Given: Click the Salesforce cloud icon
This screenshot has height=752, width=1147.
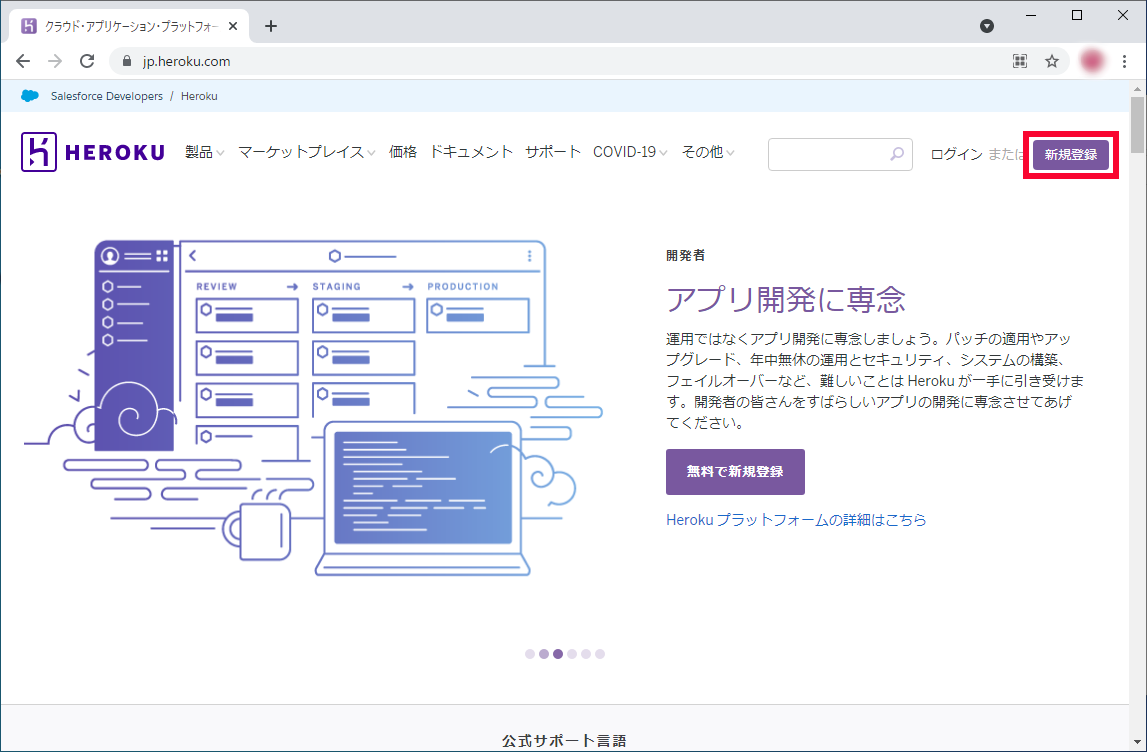Looking at the screenshot, I should tap(30, 96).
